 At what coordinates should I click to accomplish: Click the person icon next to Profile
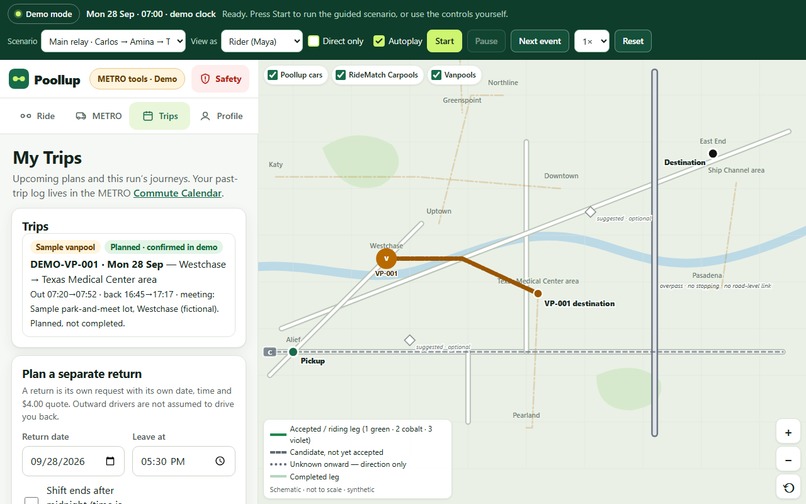[x=205, y=116]
